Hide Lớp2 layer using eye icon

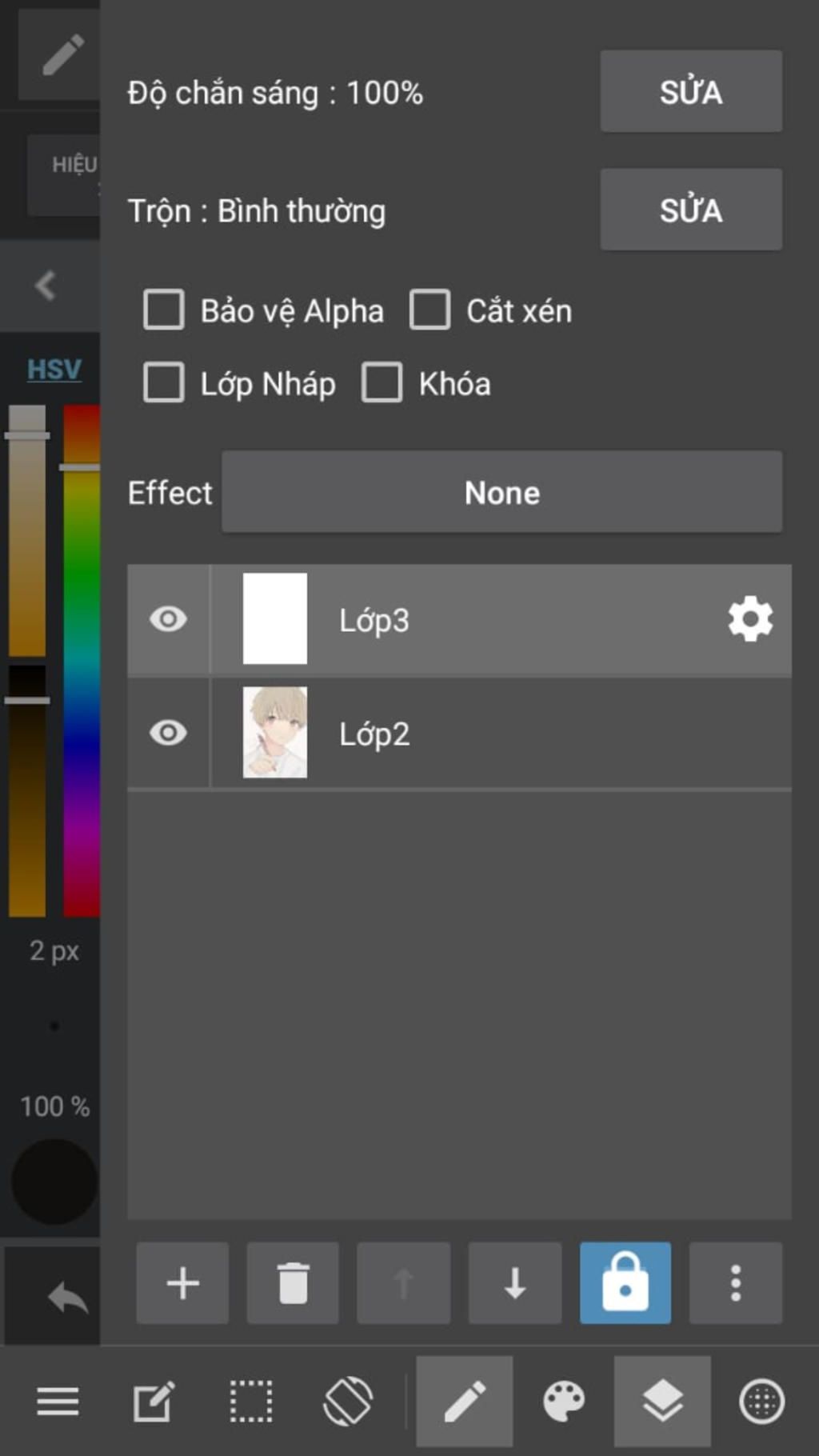click(168, 733)
